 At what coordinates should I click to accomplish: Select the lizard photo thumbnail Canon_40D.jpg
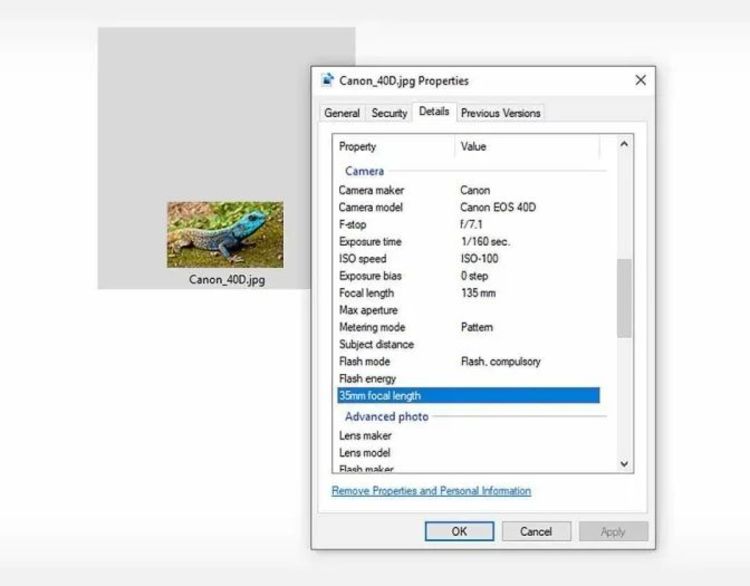coord(225,234)
